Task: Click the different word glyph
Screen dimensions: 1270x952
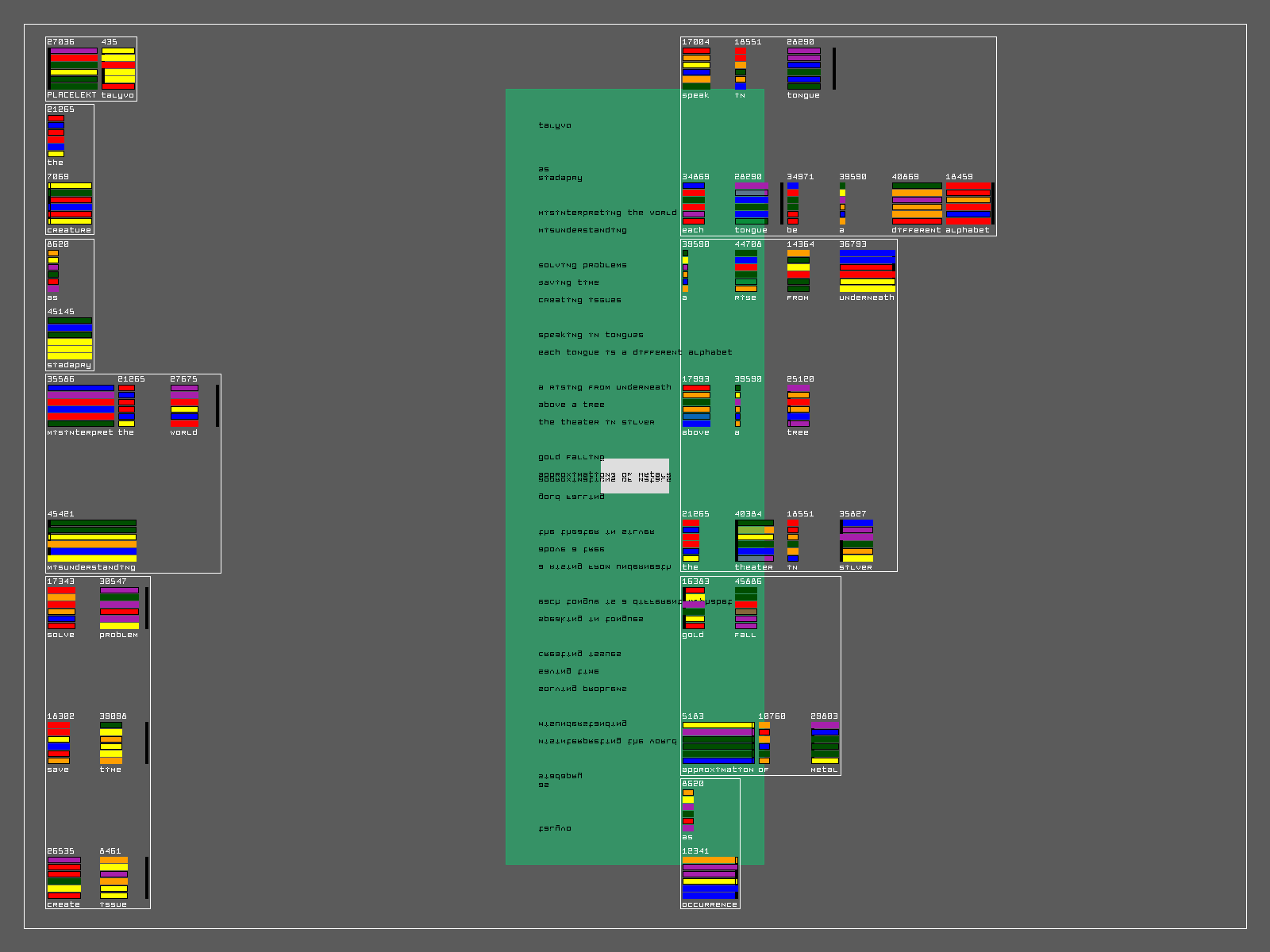Action: point(917,203)
